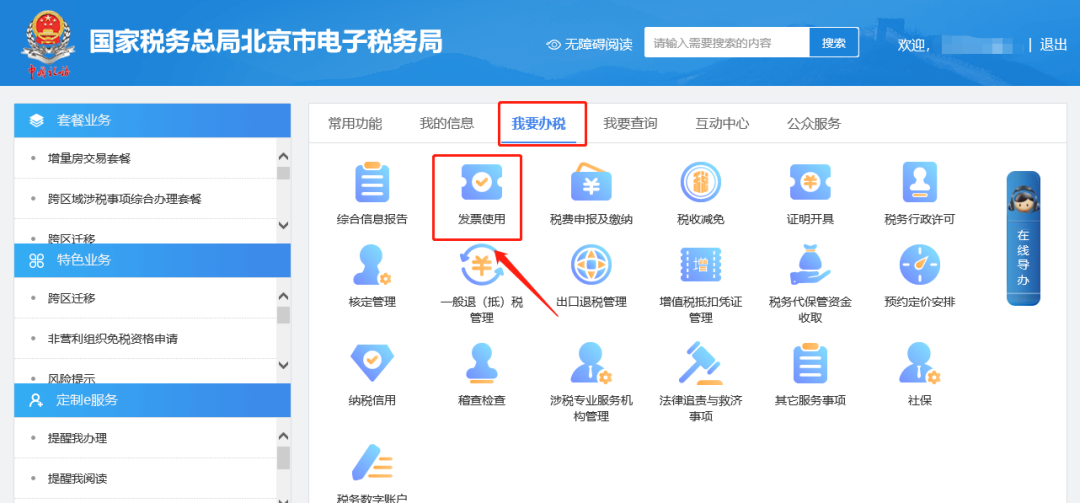
Task: Click up arrow in 特色业务 list scrollbar
Action: 283,296
